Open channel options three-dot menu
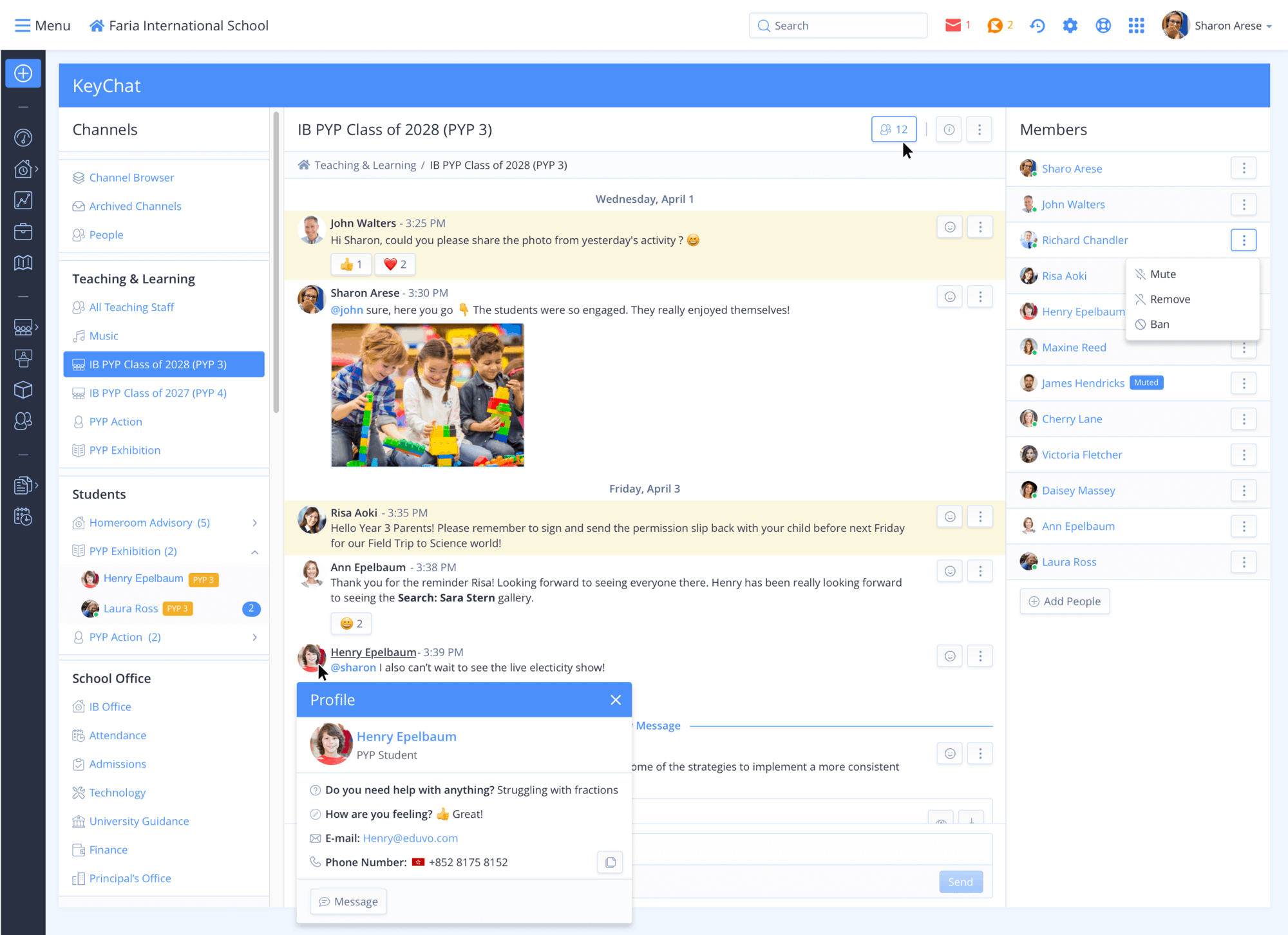Screen dimensions: 1288x935 point(980,129)
